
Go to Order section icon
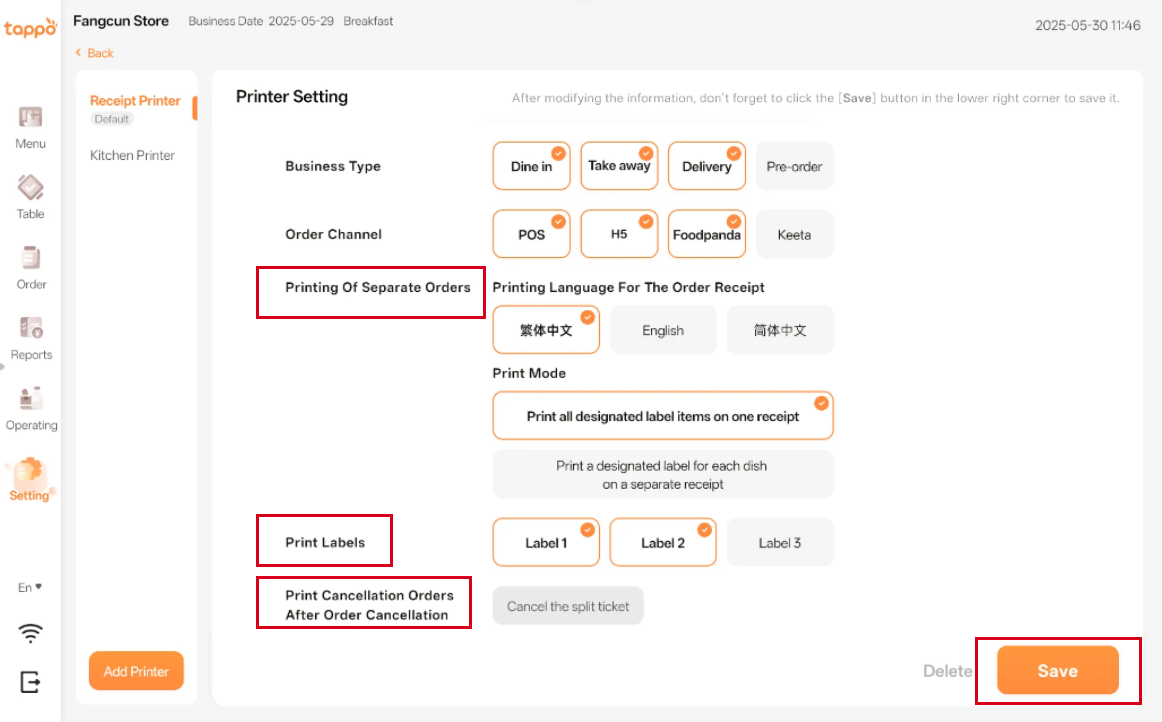coord(30,258)
